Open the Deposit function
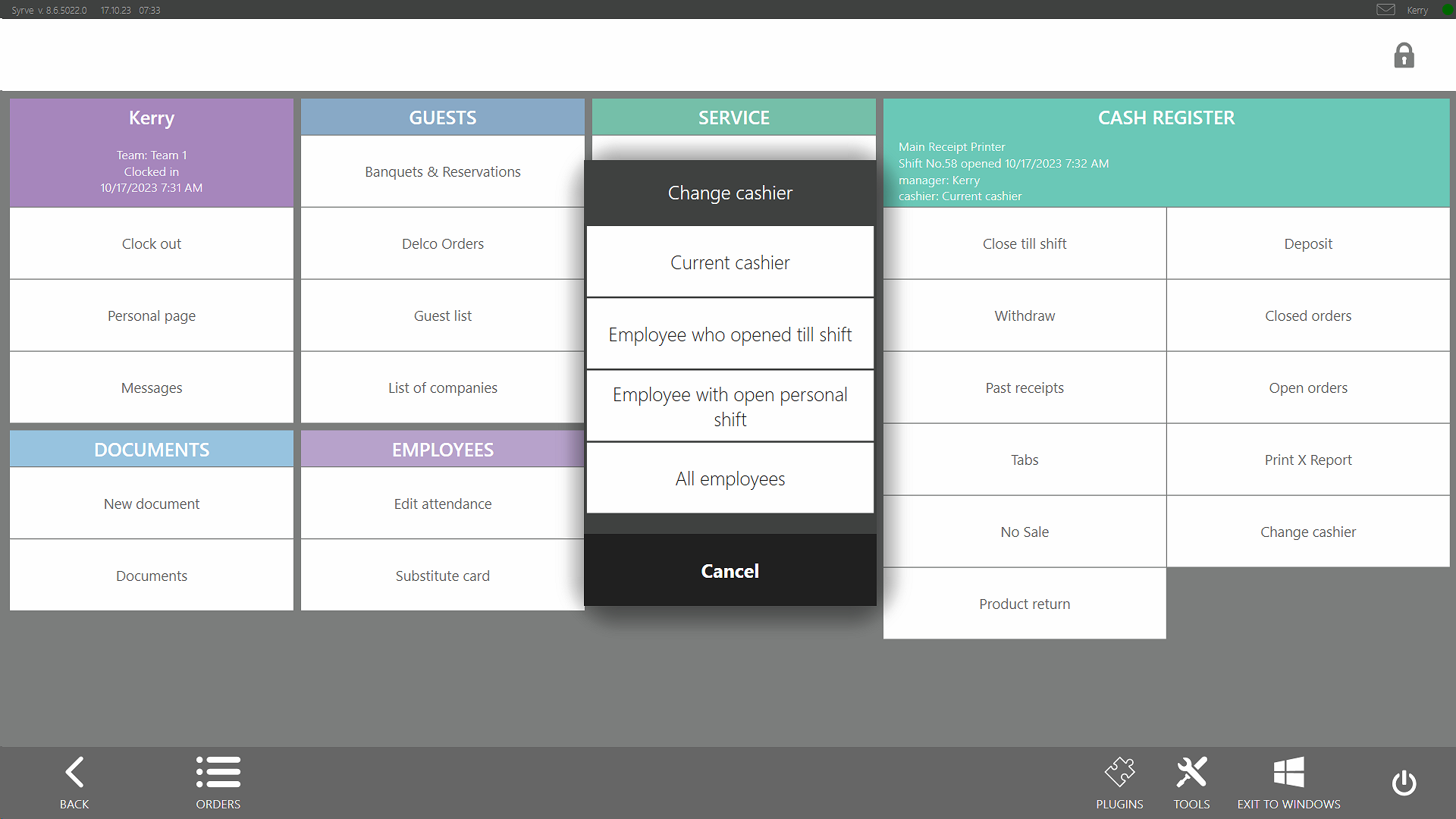The height and width of the screenshot is (819, 1456). click(x=1308, y=243)
